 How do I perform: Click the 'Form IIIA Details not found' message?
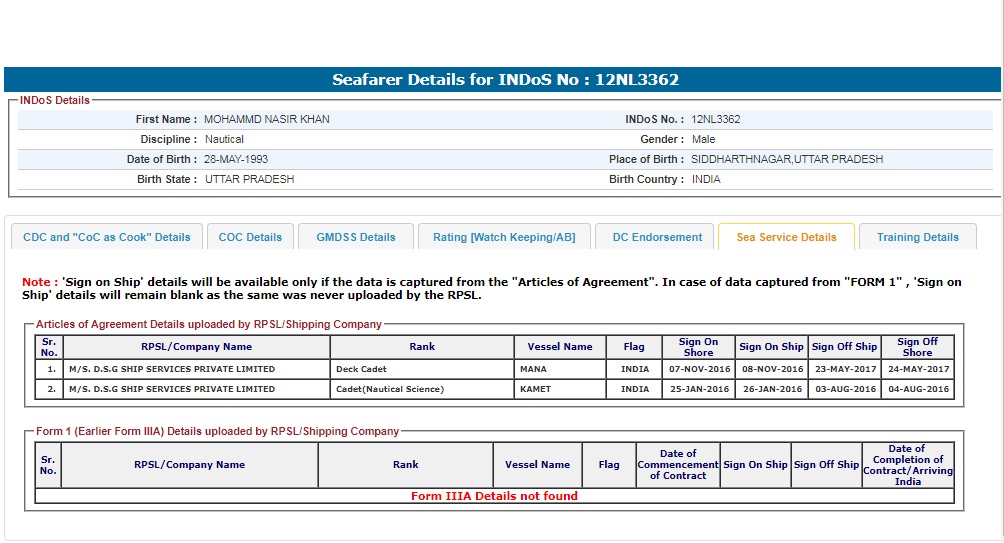pos(494,496)
